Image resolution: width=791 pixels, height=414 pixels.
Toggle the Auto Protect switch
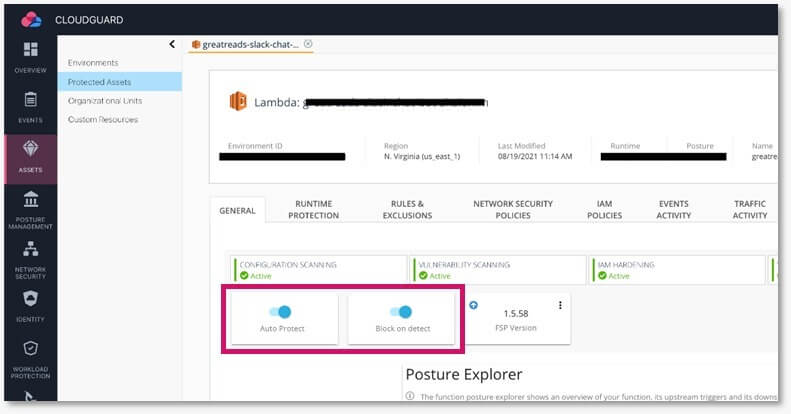(280, 312)
